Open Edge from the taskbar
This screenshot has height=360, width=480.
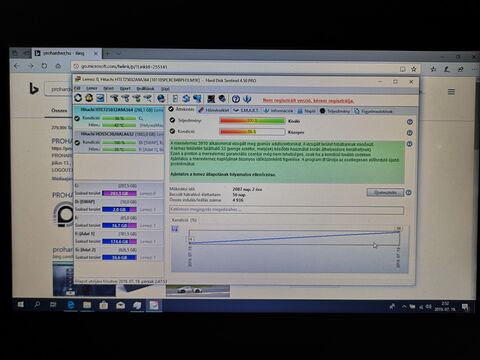(x=71, y=305)
